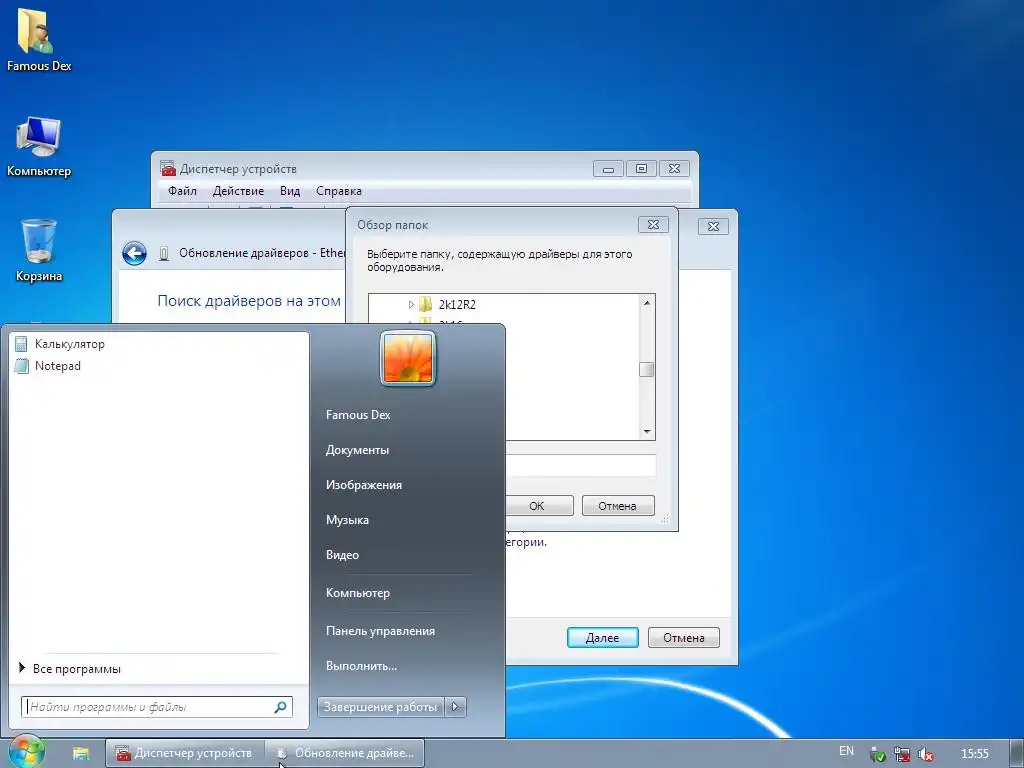Open the Действие menu

pos(238,191)
